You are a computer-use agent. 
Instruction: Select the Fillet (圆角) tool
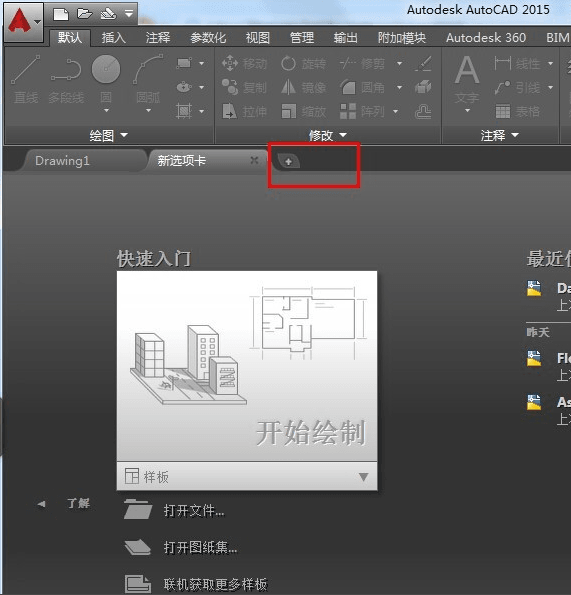click(362, 88)
